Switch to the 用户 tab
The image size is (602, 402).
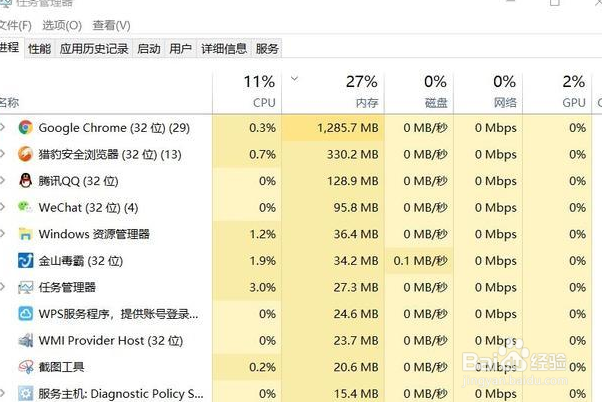tap(180, 48)
